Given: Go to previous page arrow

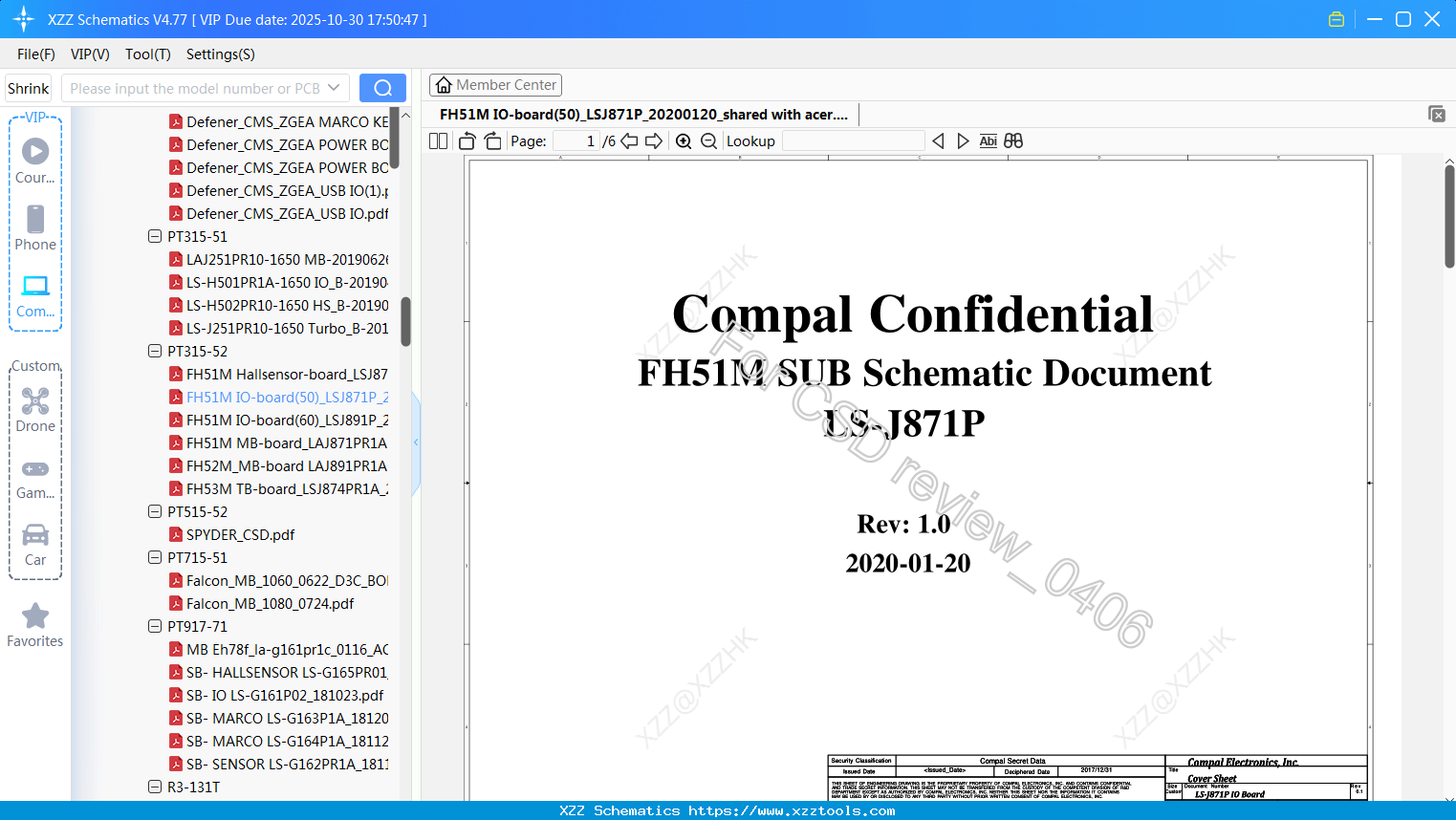Looking at the screenshot, I should click(x=629, y=141).
